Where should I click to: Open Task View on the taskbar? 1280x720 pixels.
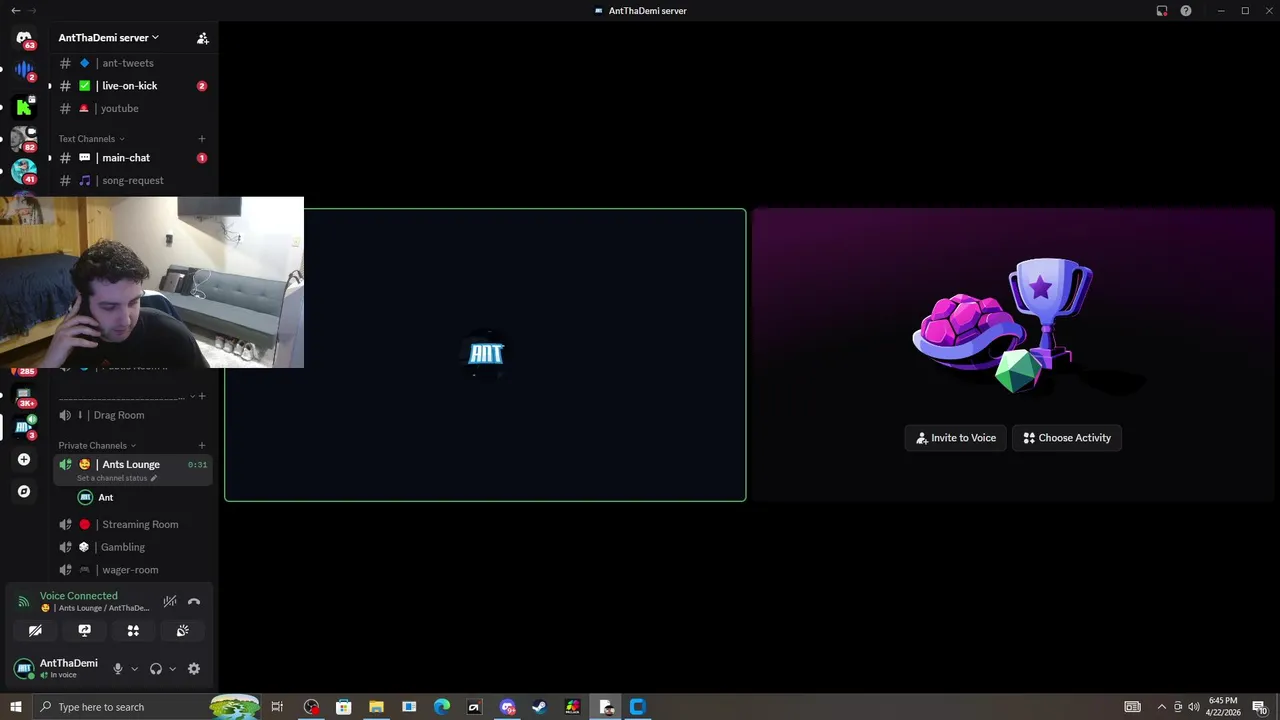278,707
